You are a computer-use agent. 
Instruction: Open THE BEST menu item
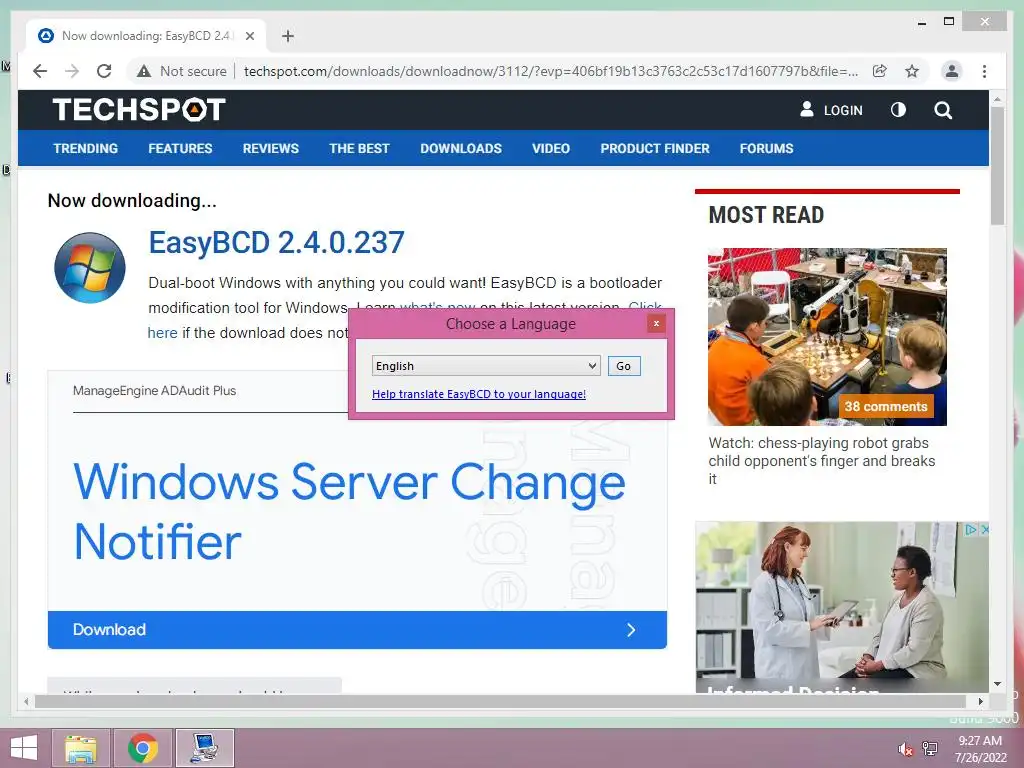click(x=359, y=148)
